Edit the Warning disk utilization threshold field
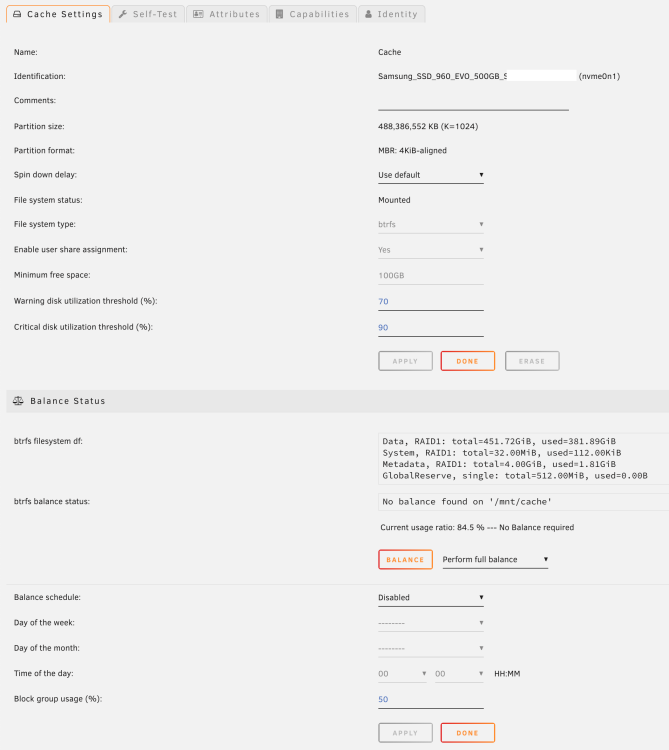Screen dimensions: 669x750 click(431, 301)
